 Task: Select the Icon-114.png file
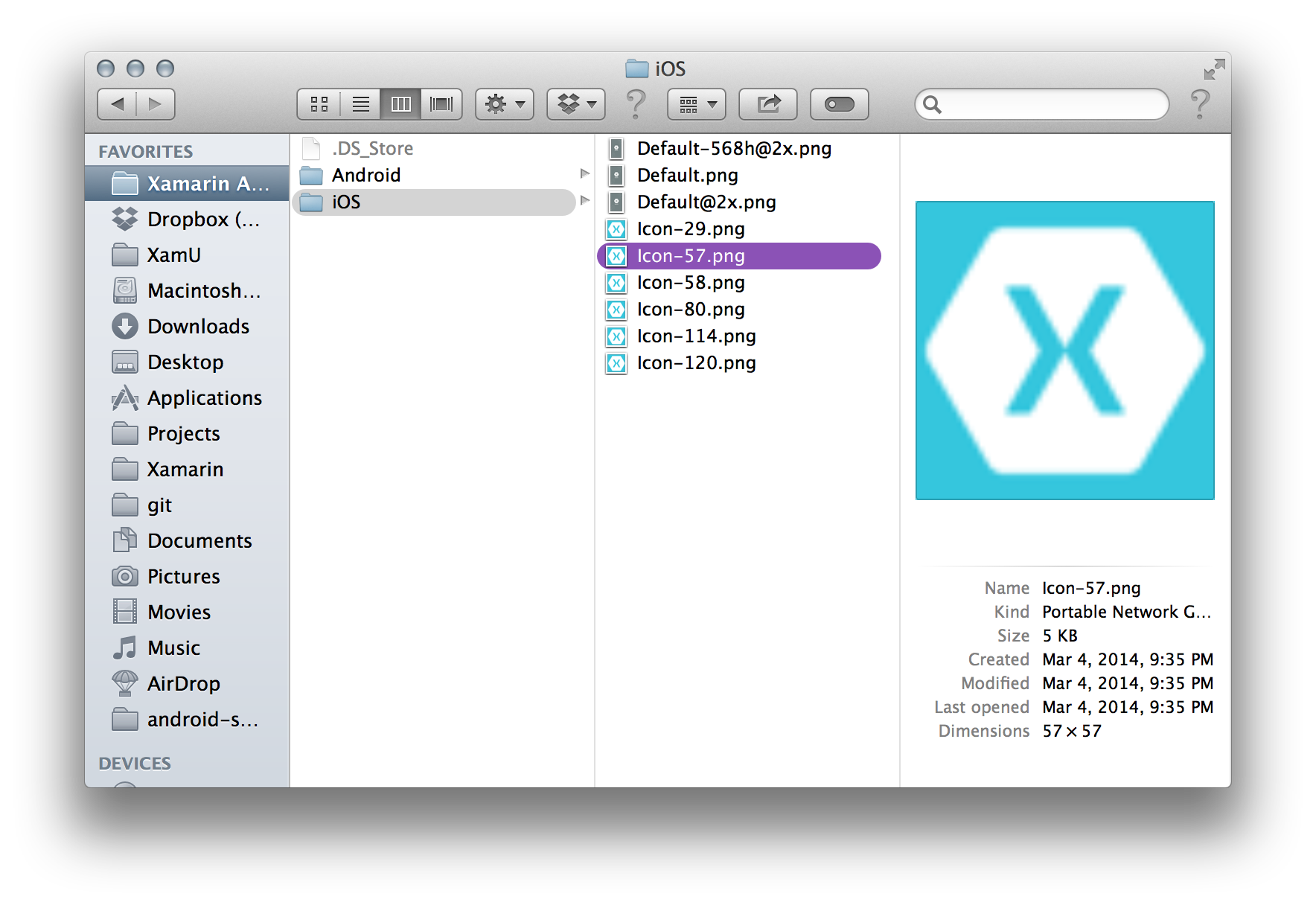(x=696, y=336)
